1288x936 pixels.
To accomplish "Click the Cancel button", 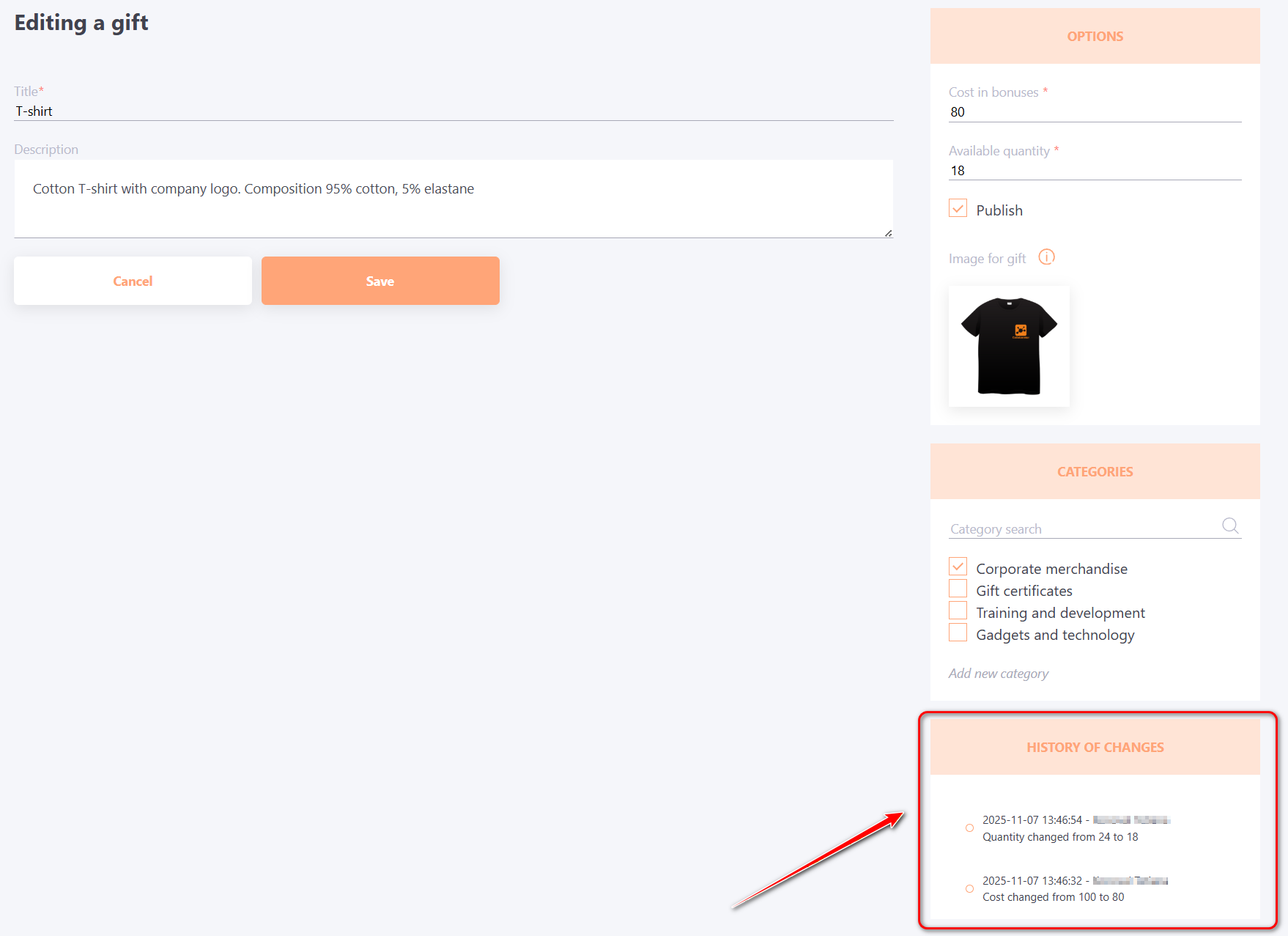I will pyautogui.click(x=133, y=281).
